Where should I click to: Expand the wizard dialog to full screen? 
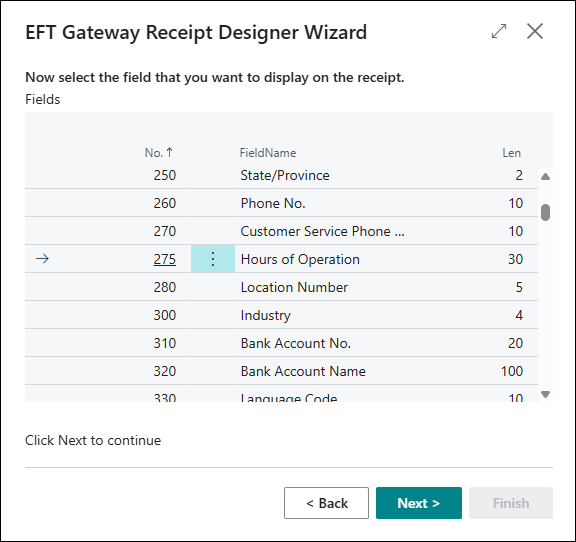coord(499,31)
